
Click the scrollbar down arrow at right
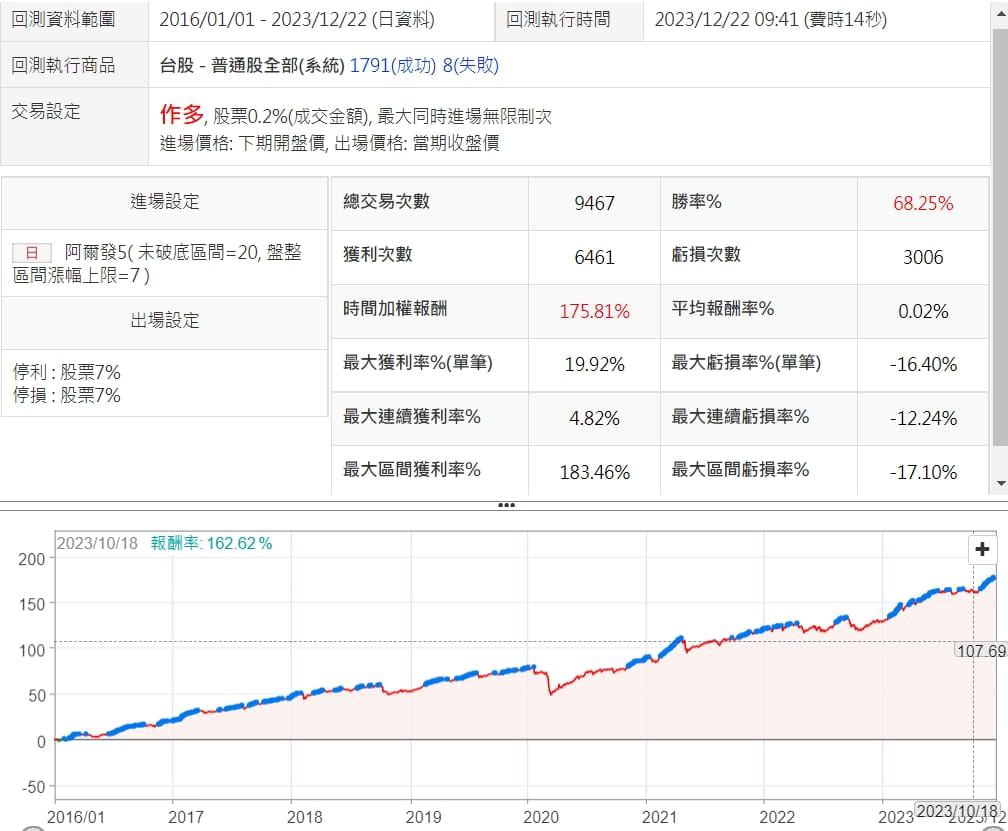pyautogui.click(x=999, y=484)
